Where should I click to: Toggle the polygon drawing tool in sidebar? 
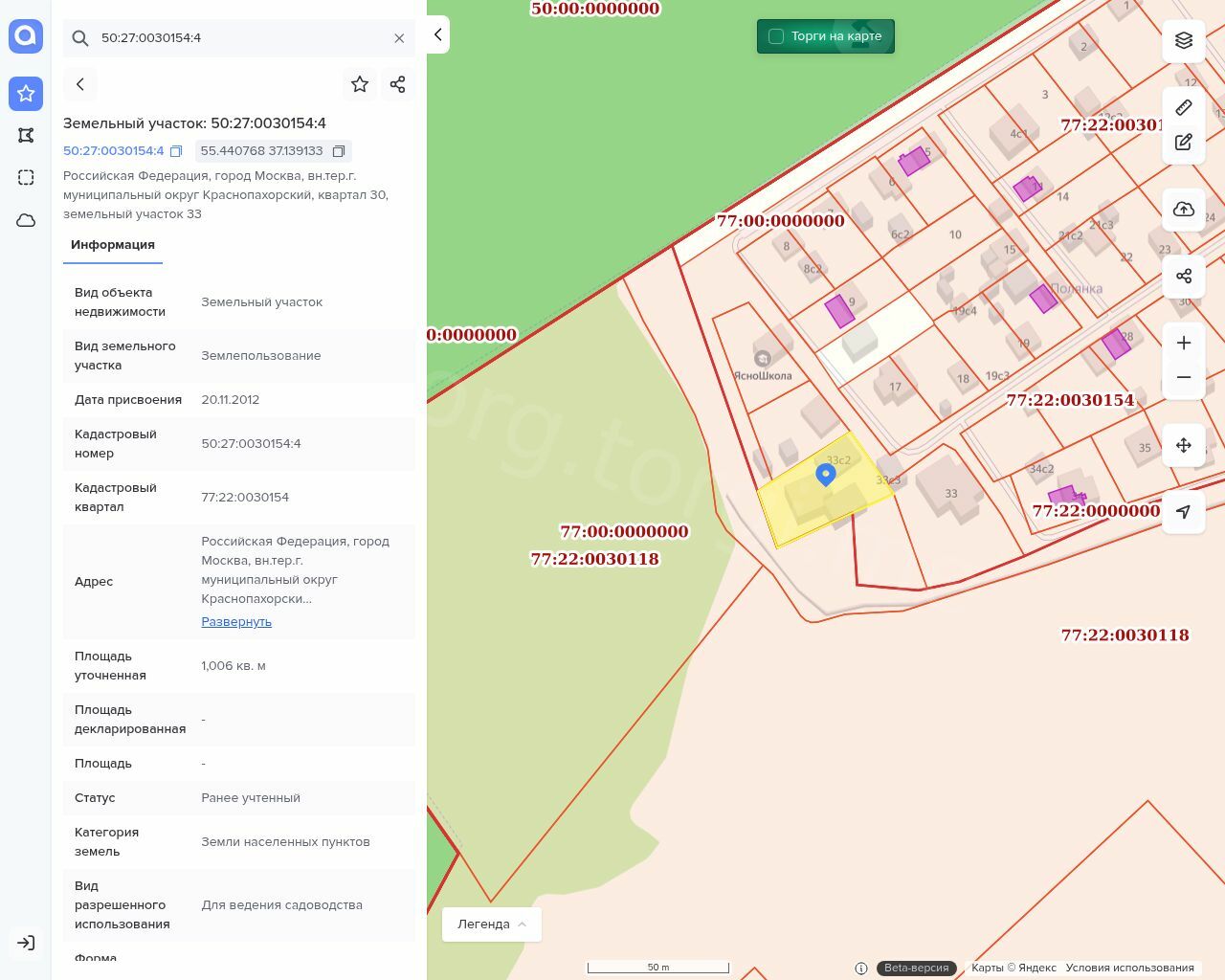(x=26, y=135)
